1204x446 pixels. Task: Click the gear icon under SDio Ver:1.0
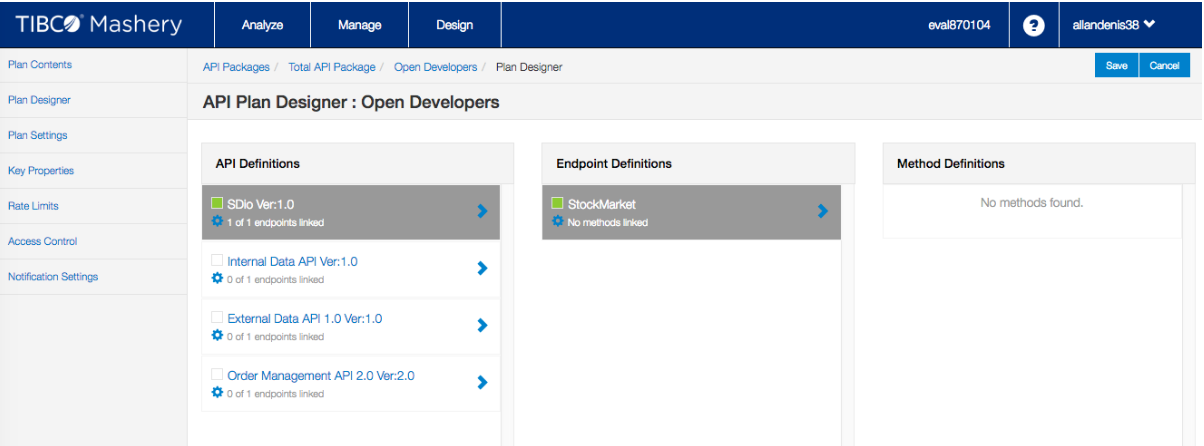click(217, 222)
